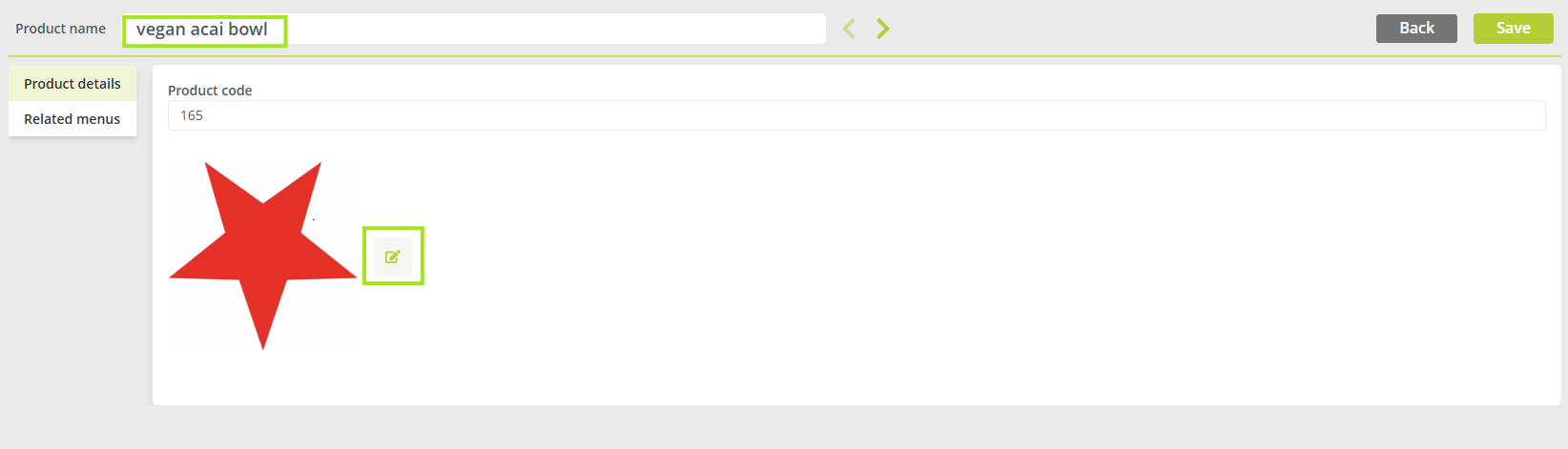This screenshot has width=1568, height=449.
Task: Click the value 165 in Product code
Action: (192, 115)
